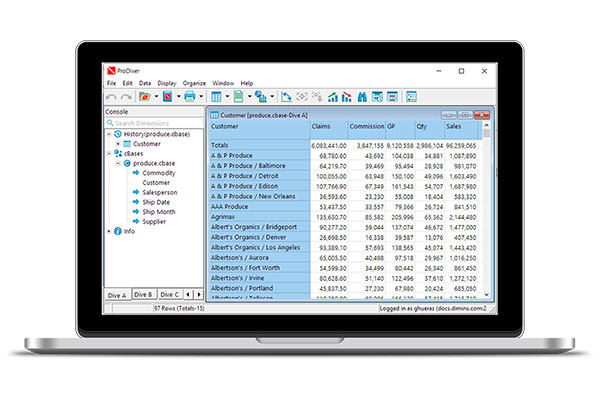The height and width of the screenshot is (400, 600).
Task: Open dropdown arrow next to Save icon
Action: tap(178, 96)
